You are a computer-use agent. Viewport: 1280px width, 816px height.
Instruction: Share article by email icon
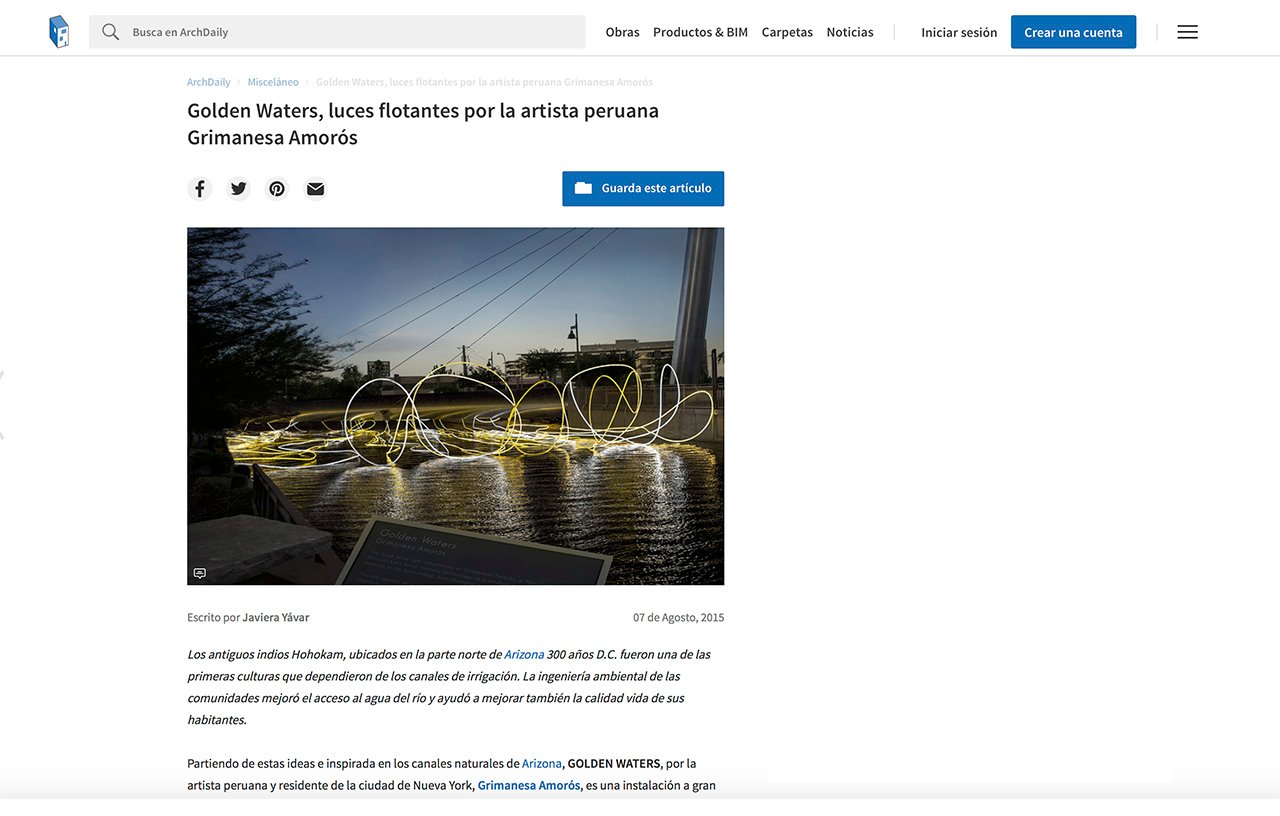315,189
